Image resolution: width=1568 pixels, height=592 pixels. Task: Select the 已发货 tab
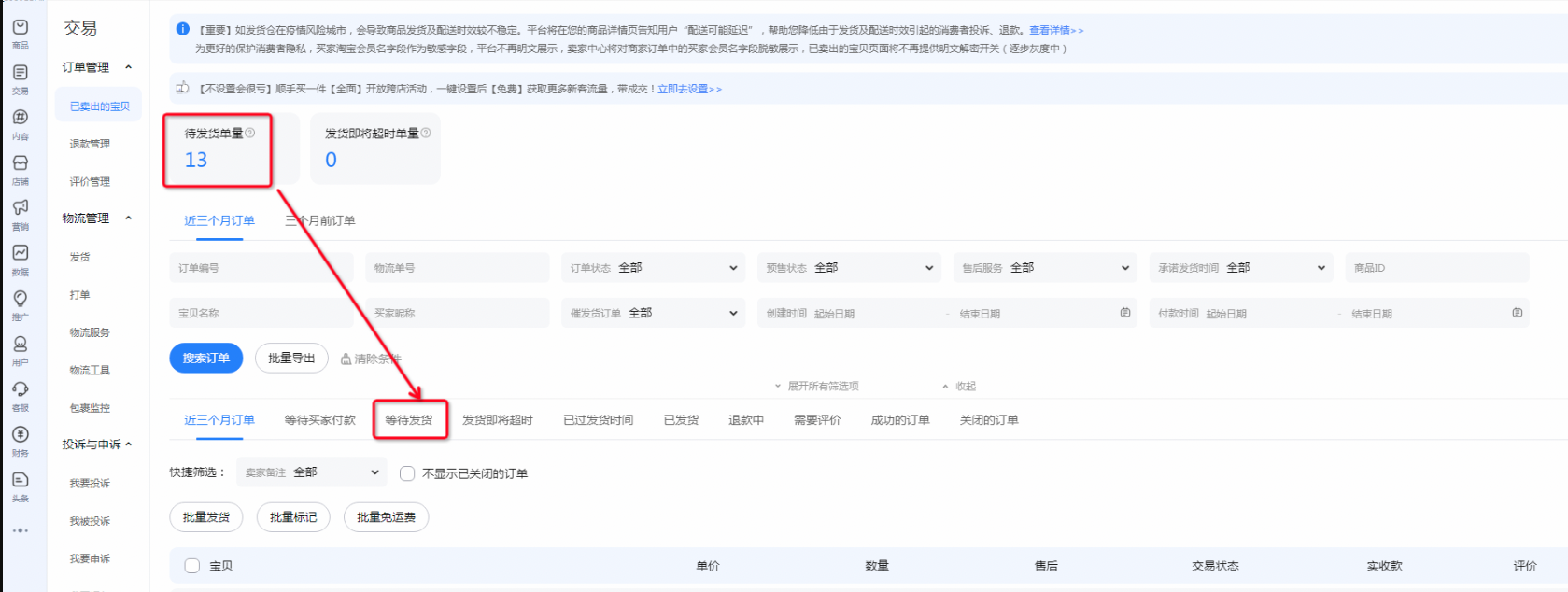pyautogui.click(x=682, y=420)
